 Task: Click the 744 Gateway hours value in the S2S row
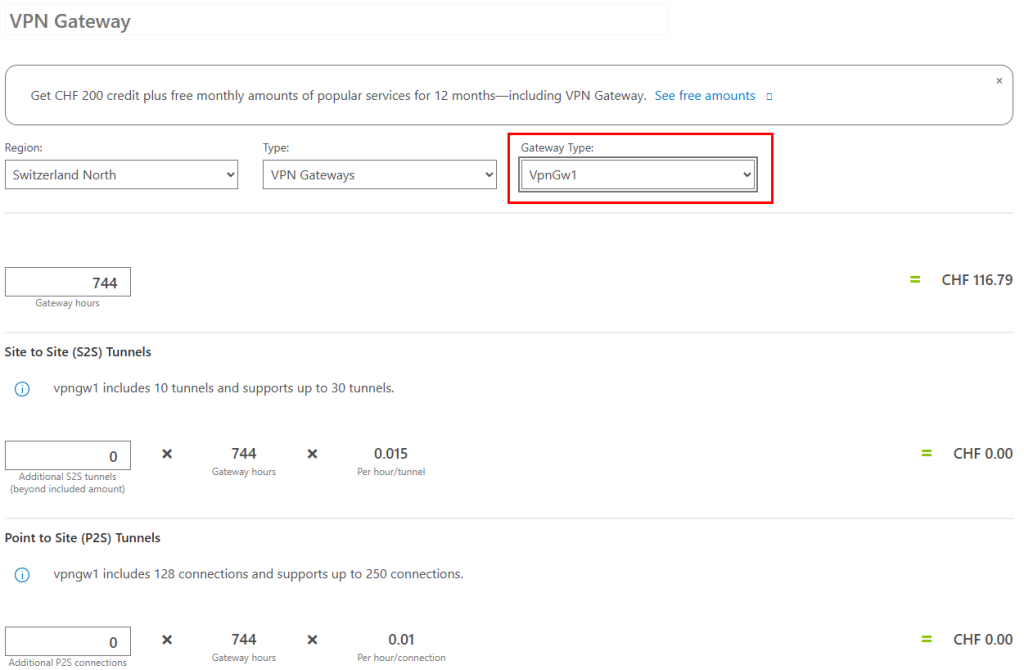tap(244, 454)
